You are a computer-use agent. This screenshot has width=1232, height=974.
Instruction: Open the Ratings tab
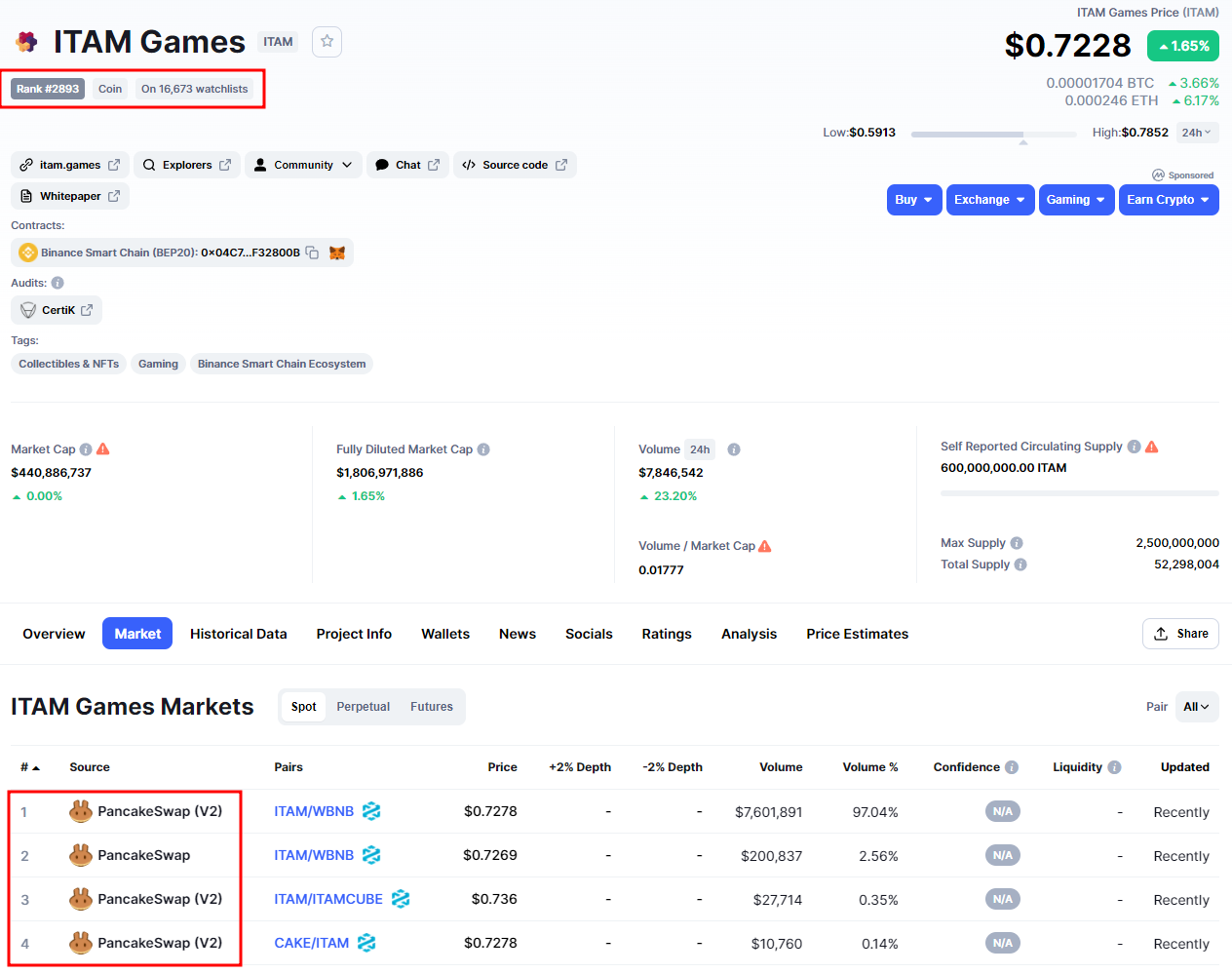point(667,634)
